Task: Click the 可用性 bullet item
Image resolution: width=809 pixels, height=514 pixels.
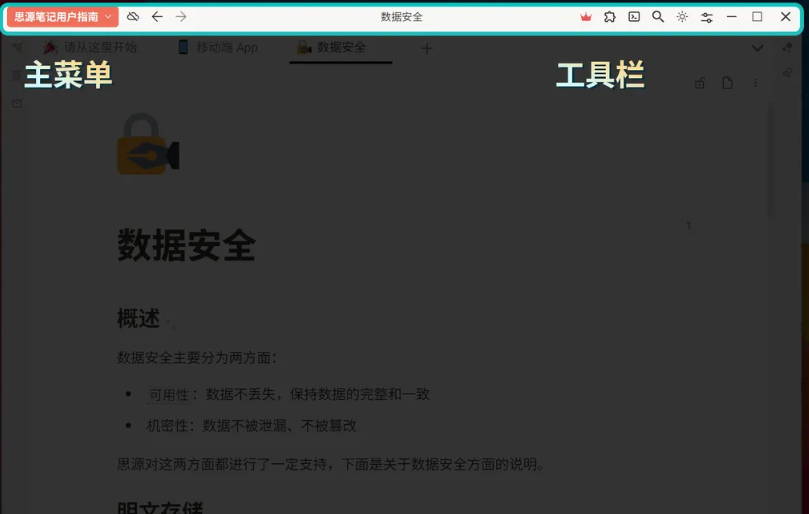Action: point(289,394)
